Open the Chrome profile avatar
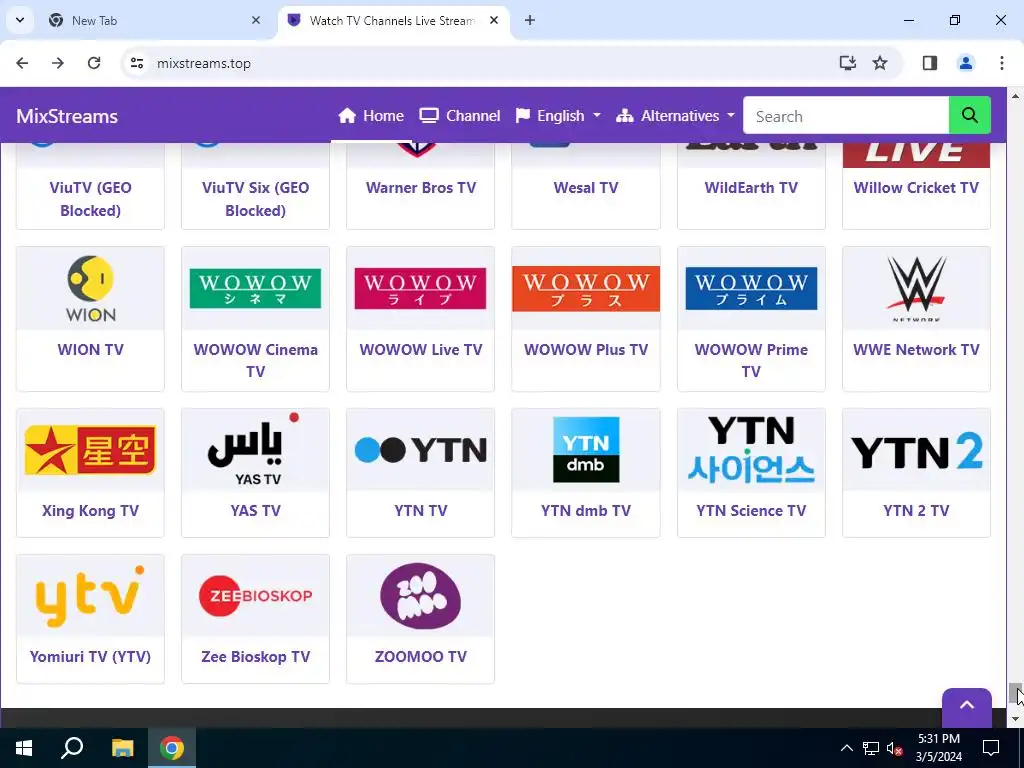 (x=966, y=63)
